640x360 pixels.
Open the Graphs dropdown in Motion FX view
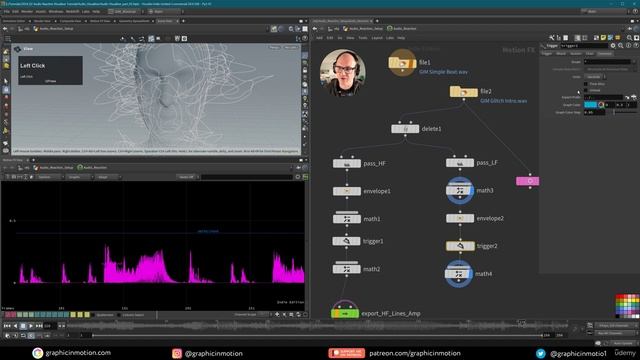(x=80, y=177)
